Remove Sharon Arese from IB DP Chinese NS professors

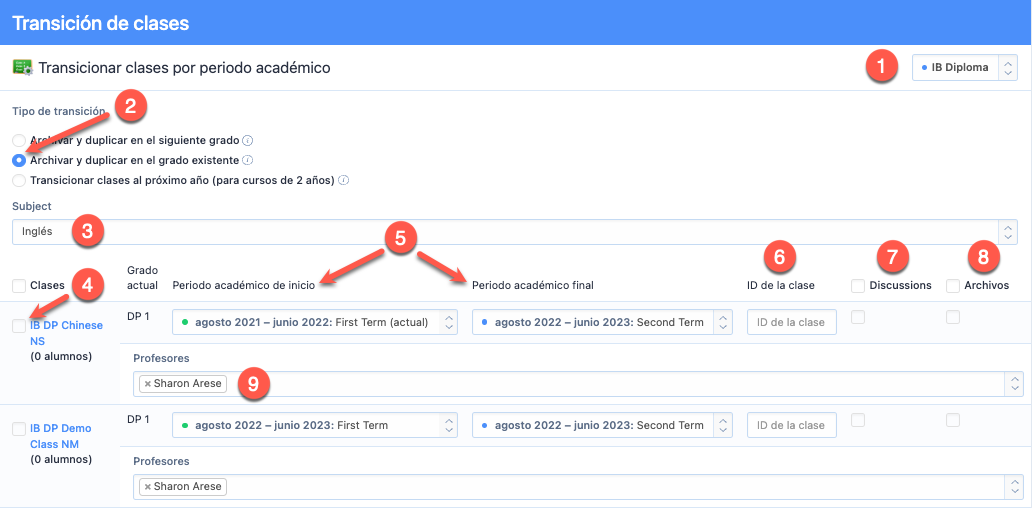[x=148, y=384]
